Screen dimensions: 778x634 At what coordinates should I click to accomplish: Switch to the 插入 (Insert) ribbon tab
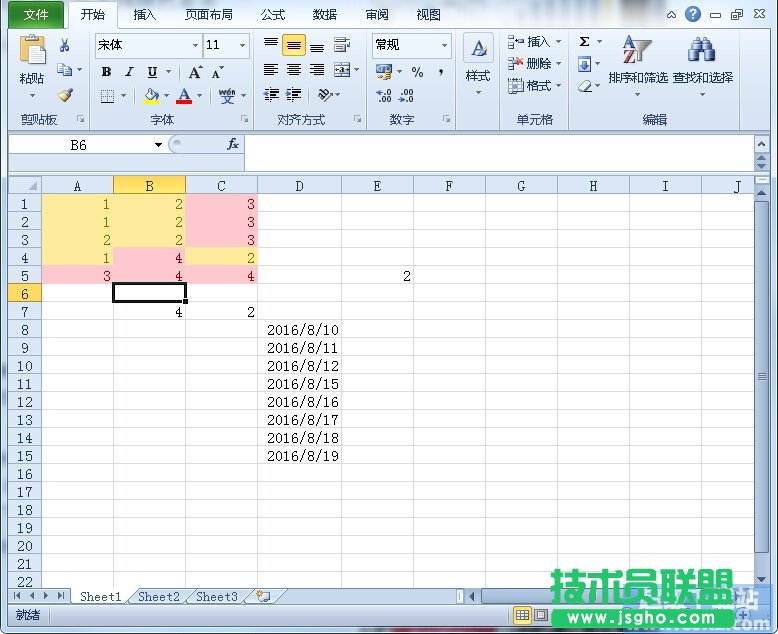point(145,15)
